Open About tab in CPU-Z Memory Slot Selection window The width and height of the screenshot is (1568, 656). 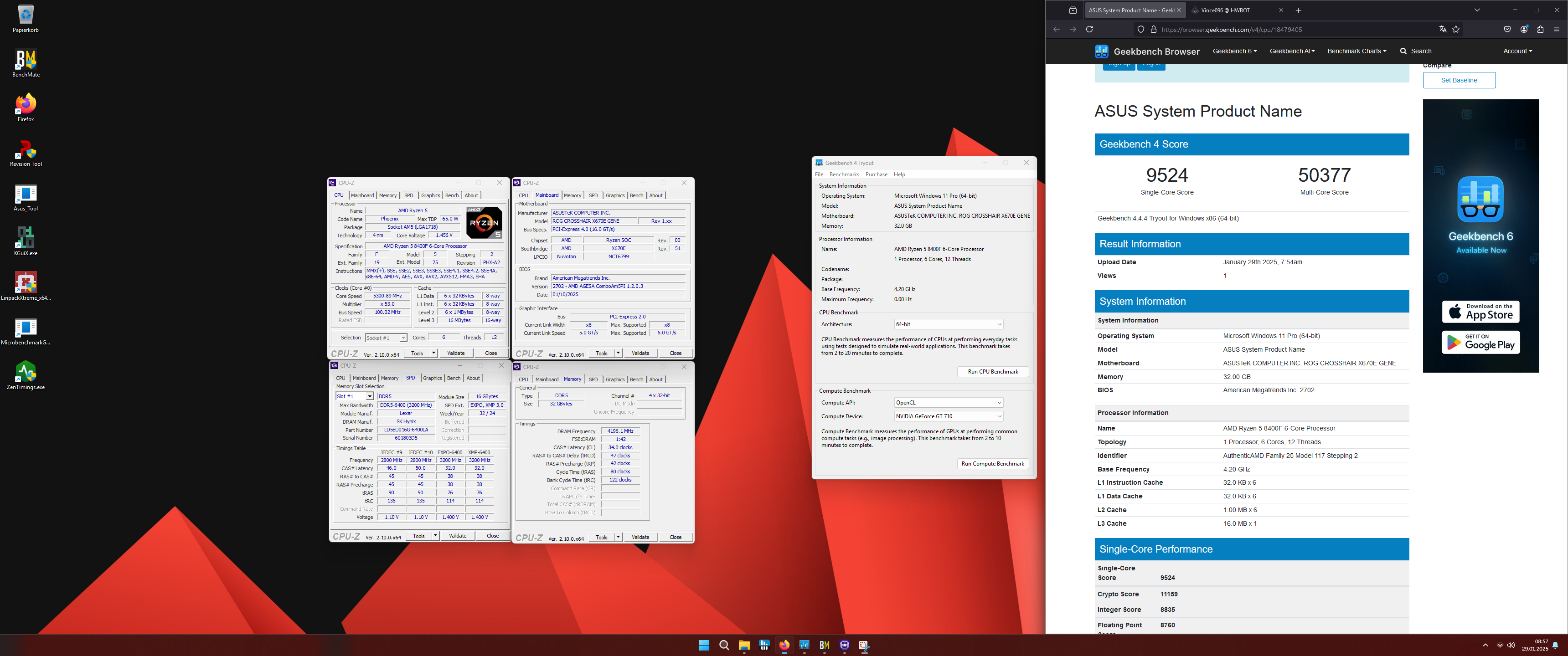473,379
